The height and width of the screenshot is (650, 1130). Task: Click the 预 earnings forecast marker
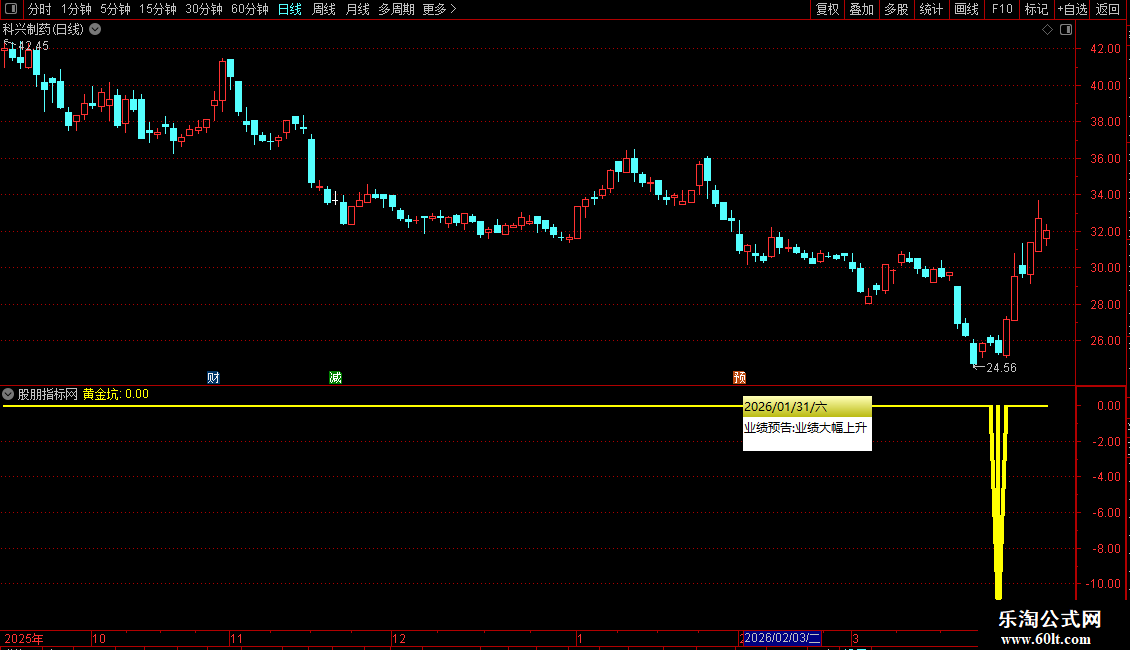coord(739,378)
